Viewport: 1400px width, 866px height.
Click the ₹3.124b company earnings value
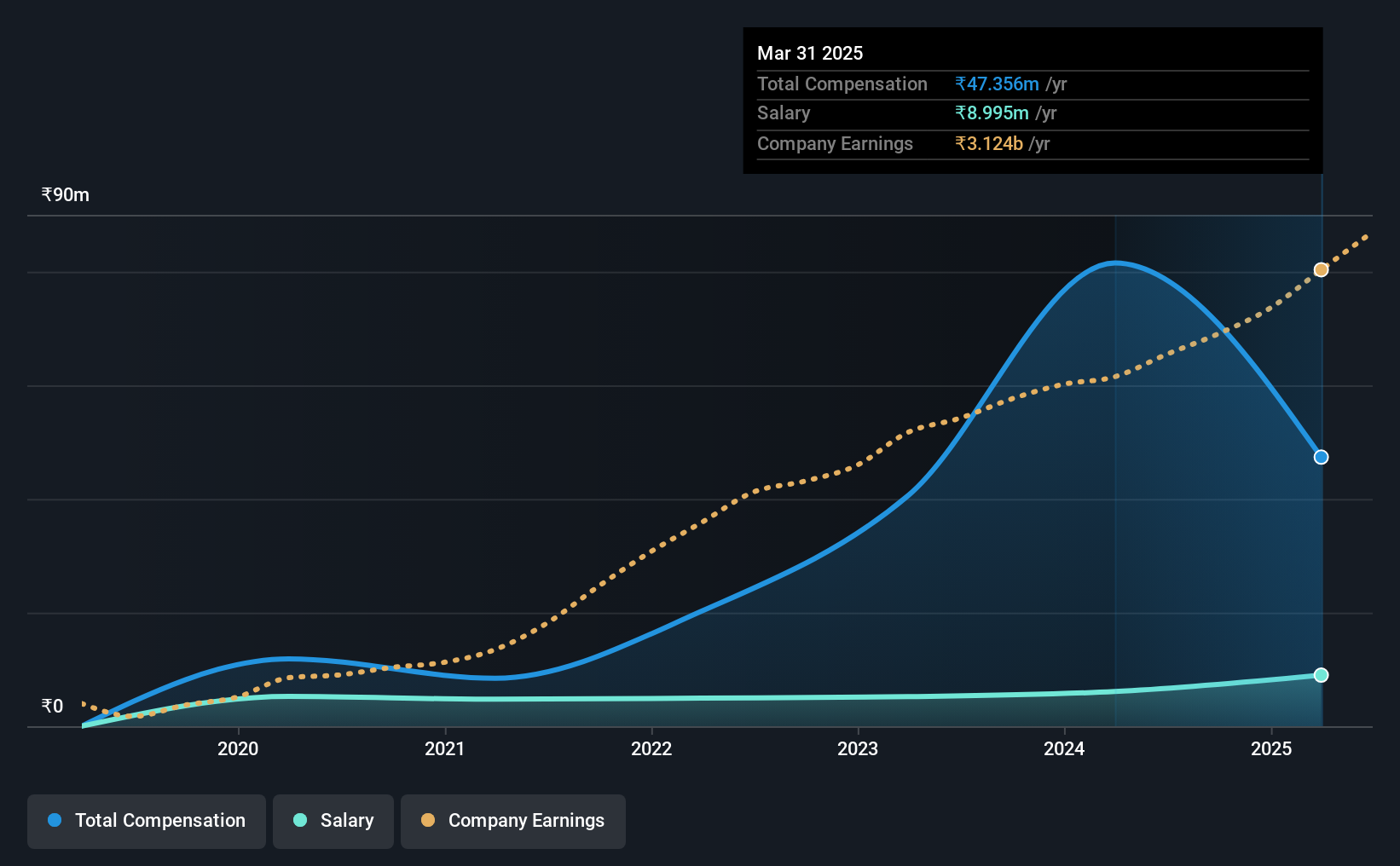click(x=989, y=143)
